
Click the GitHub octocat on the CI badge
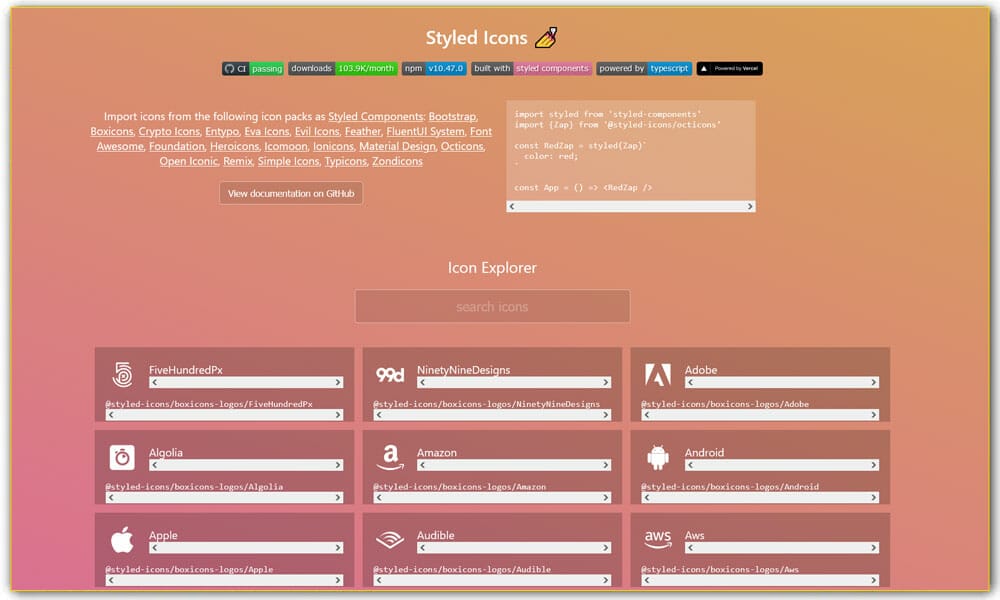[231, 69]
